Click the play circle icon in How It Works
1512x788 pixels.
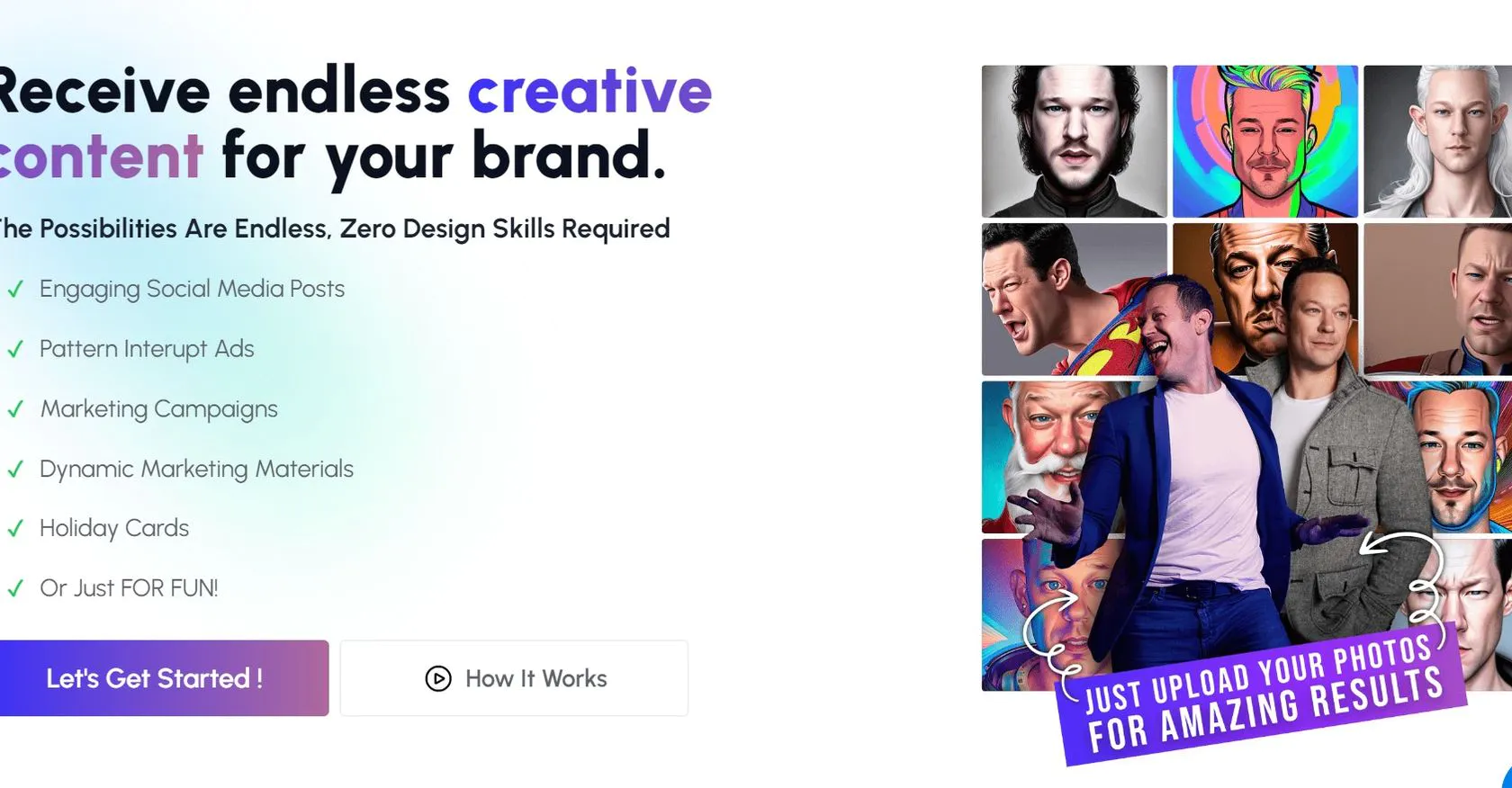(x=438, y=678)
